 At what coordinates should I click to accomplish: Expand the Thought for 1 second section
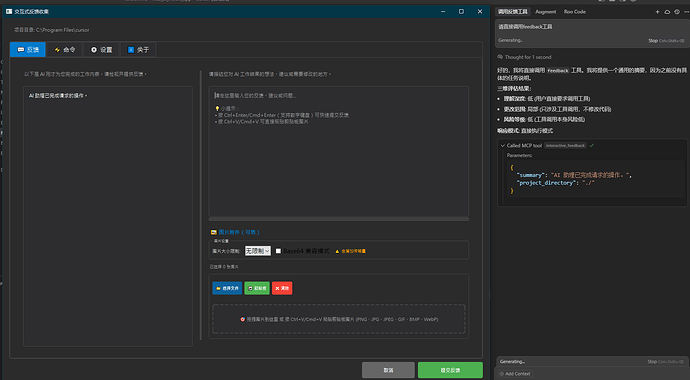click(524, 57)
